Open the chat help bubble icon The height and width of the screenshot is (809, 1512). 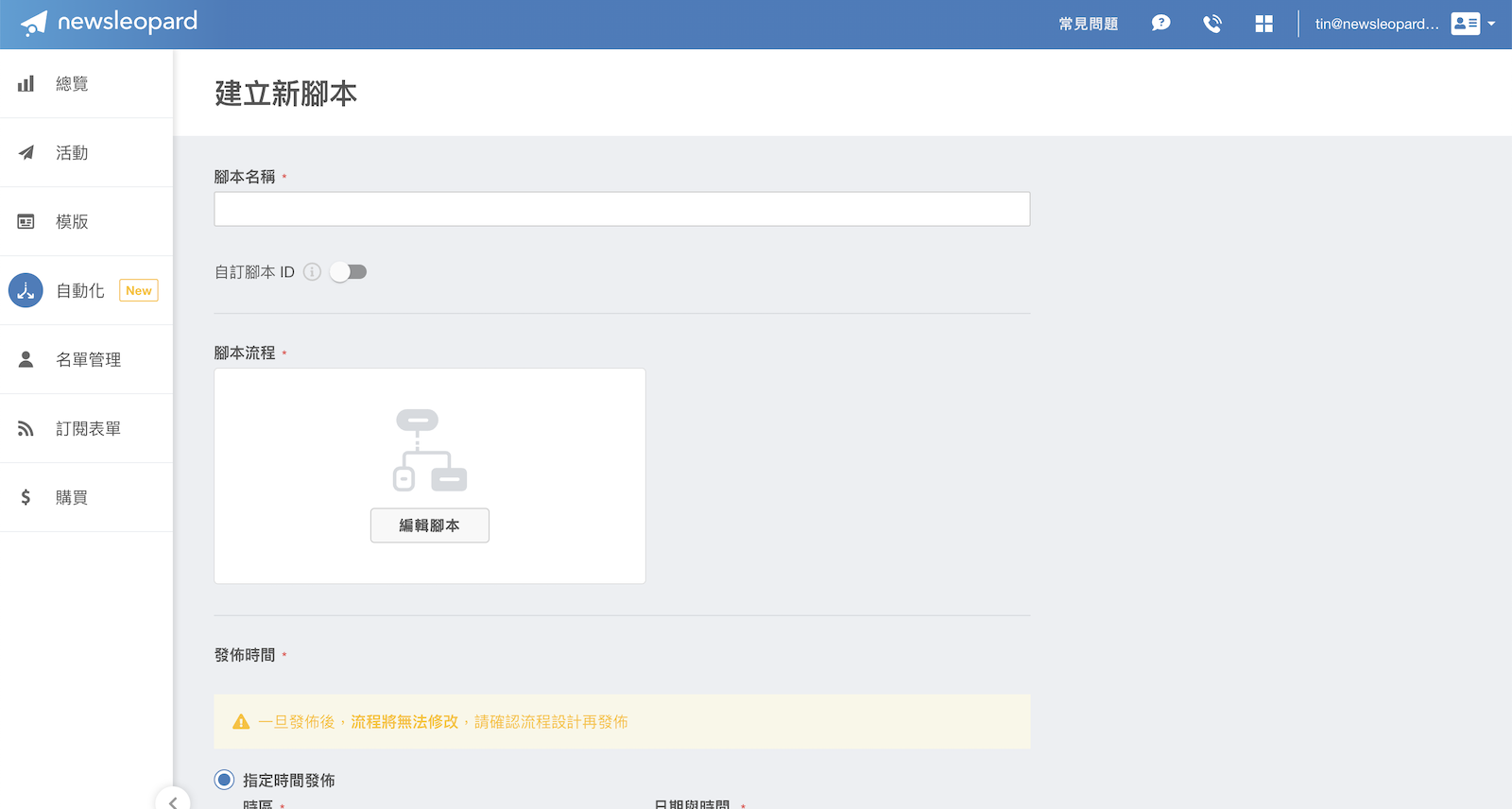tap(1160, 24)
